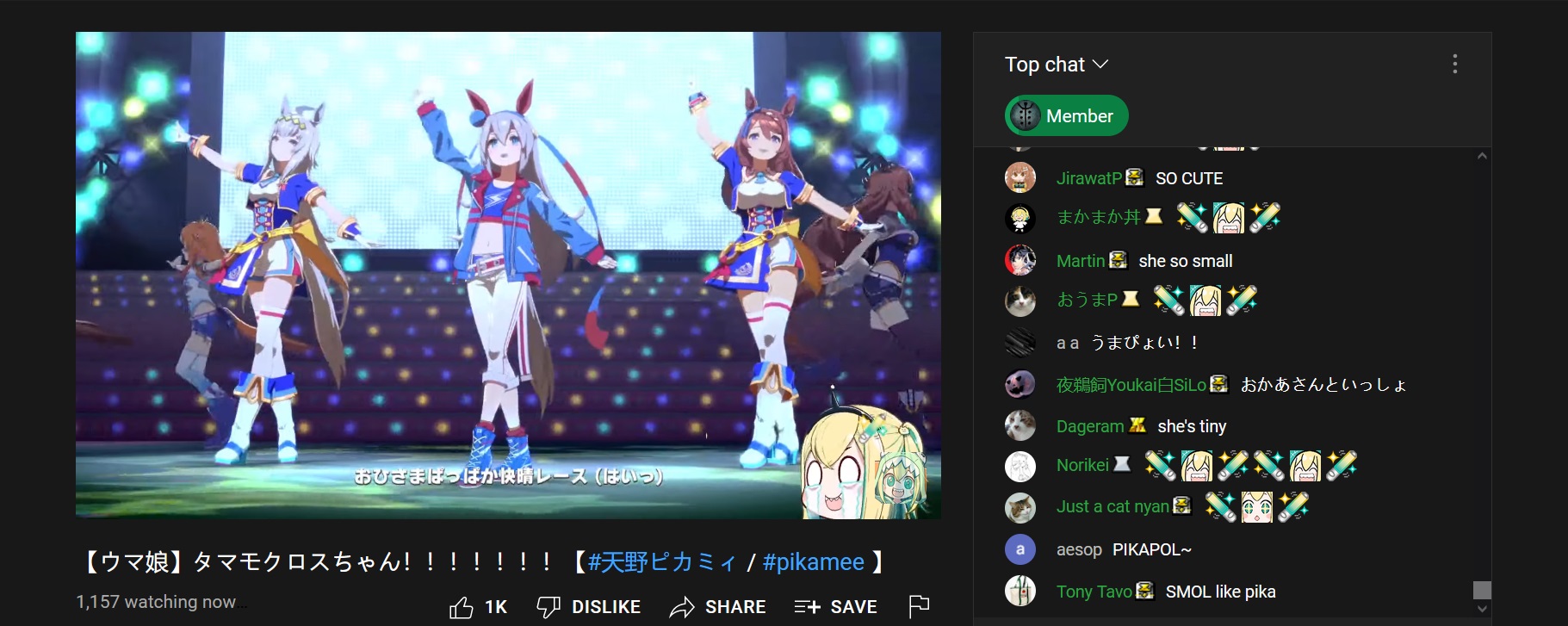1568x626 pixels.
Task: Click the member badge next to Dageram
Action: (x=1137, y=425)
